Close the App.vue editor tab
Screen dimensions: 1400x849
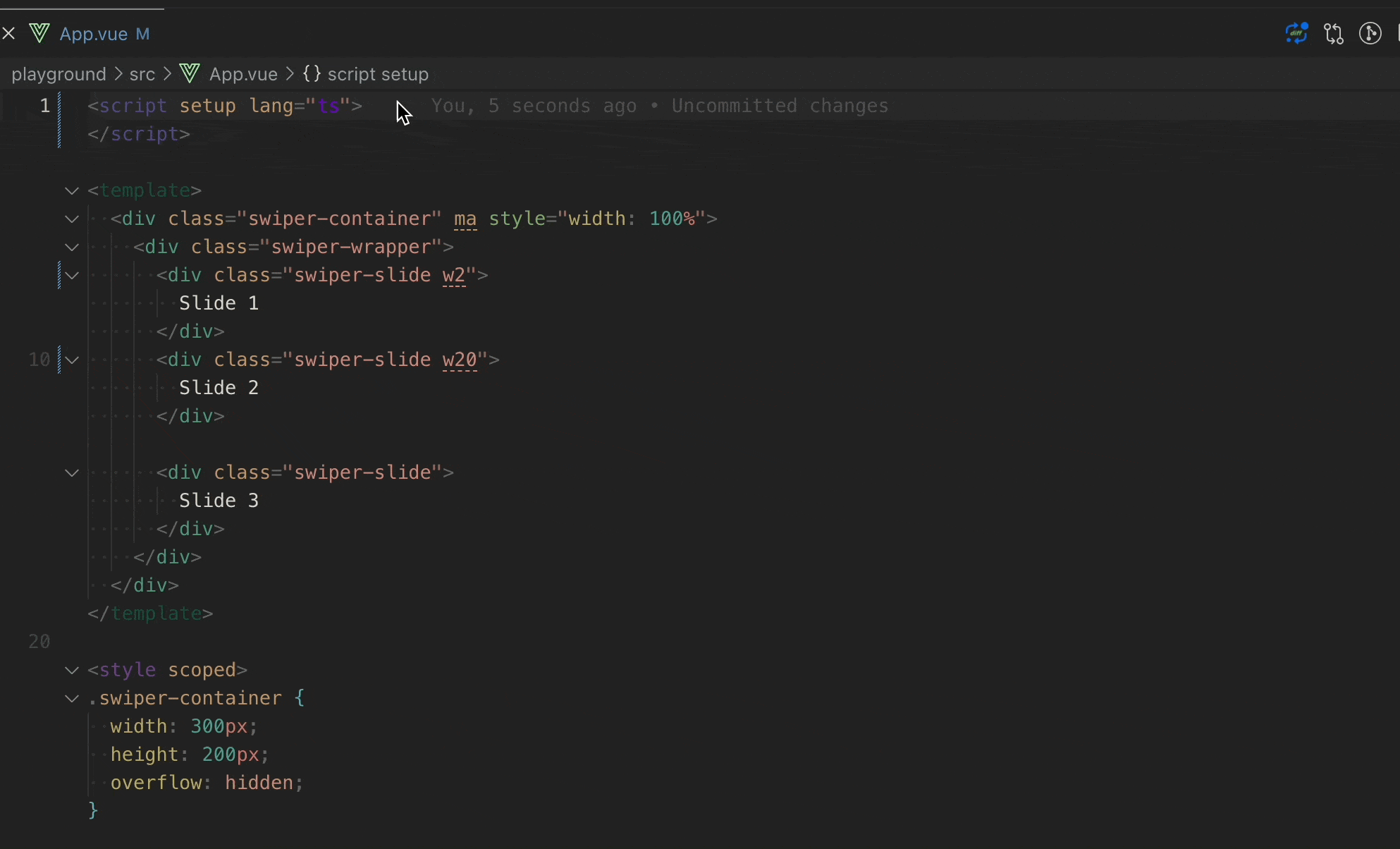9,33
